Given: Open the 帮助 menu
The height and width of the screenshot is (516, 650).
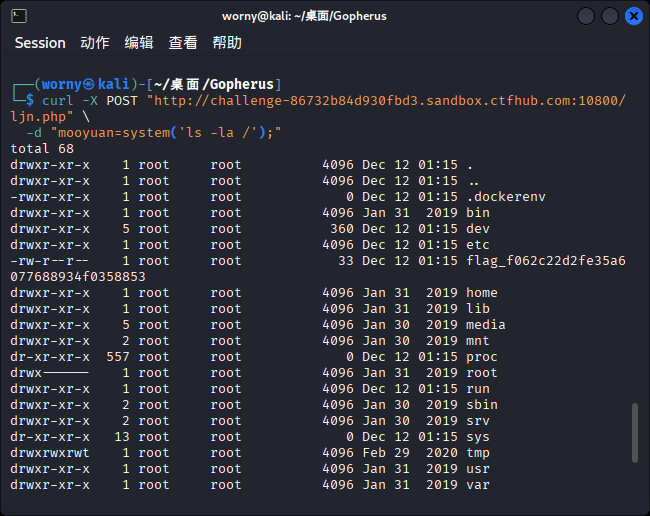Looking at the screenshot, I should click(x=227, y=43).
